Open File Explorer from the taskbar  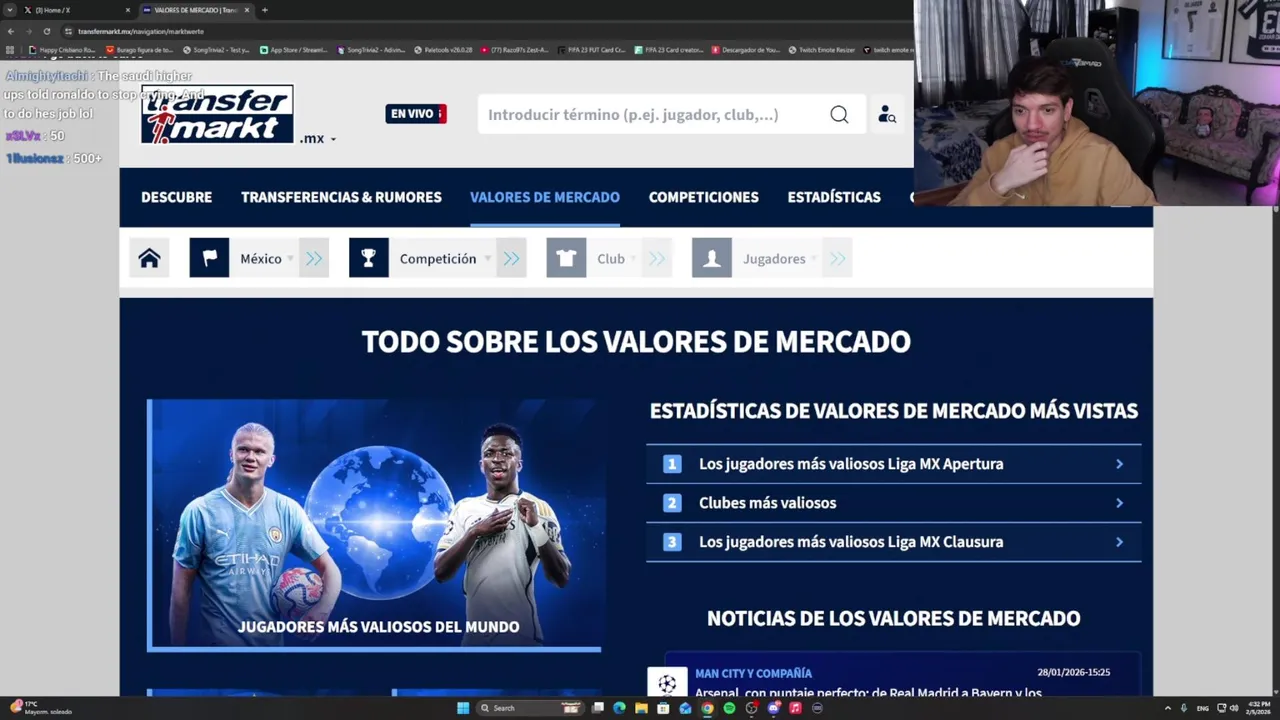(x=641, y=708)
